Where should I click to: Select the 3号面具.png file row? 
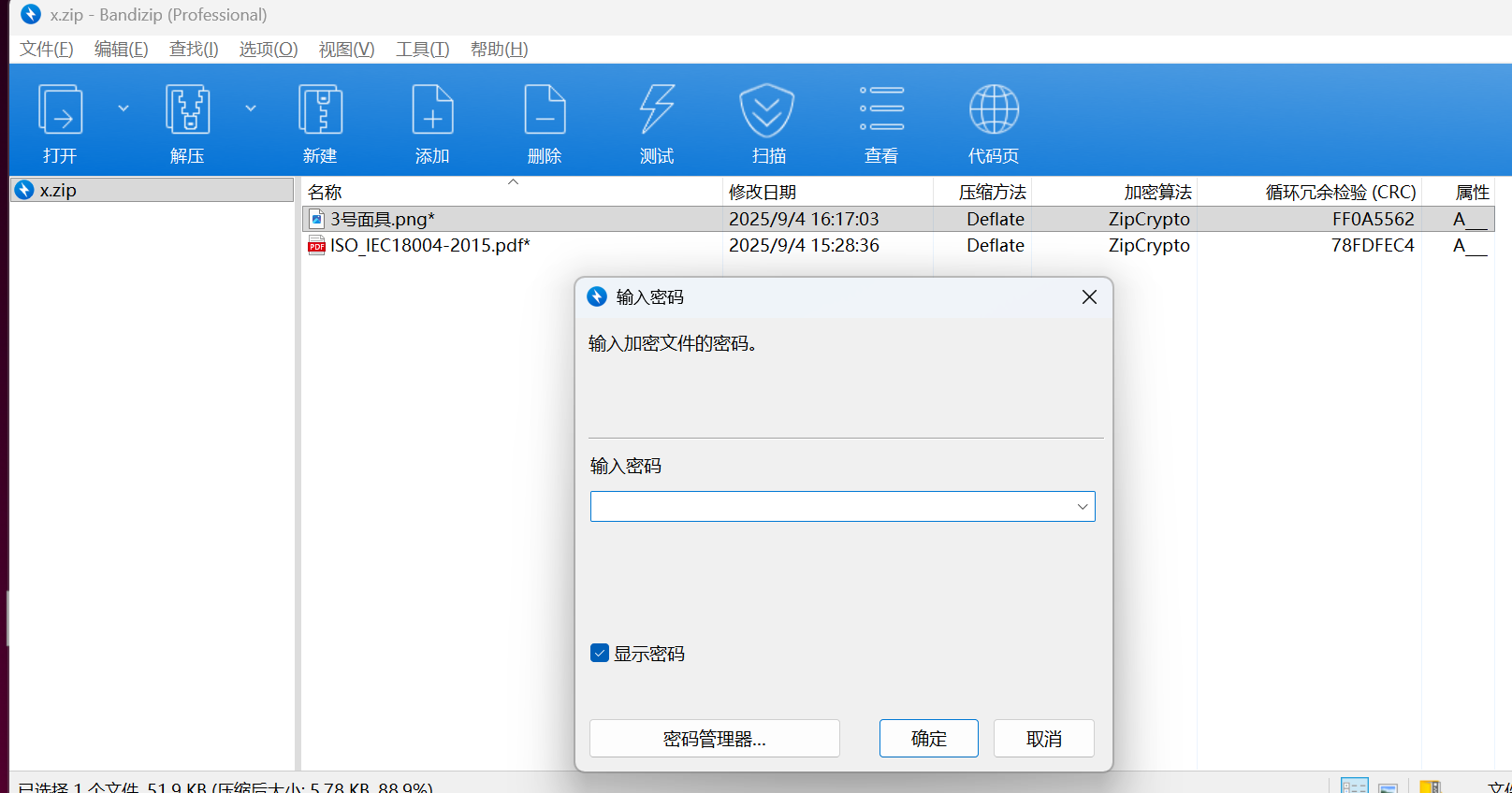click(x=898, y=219)
